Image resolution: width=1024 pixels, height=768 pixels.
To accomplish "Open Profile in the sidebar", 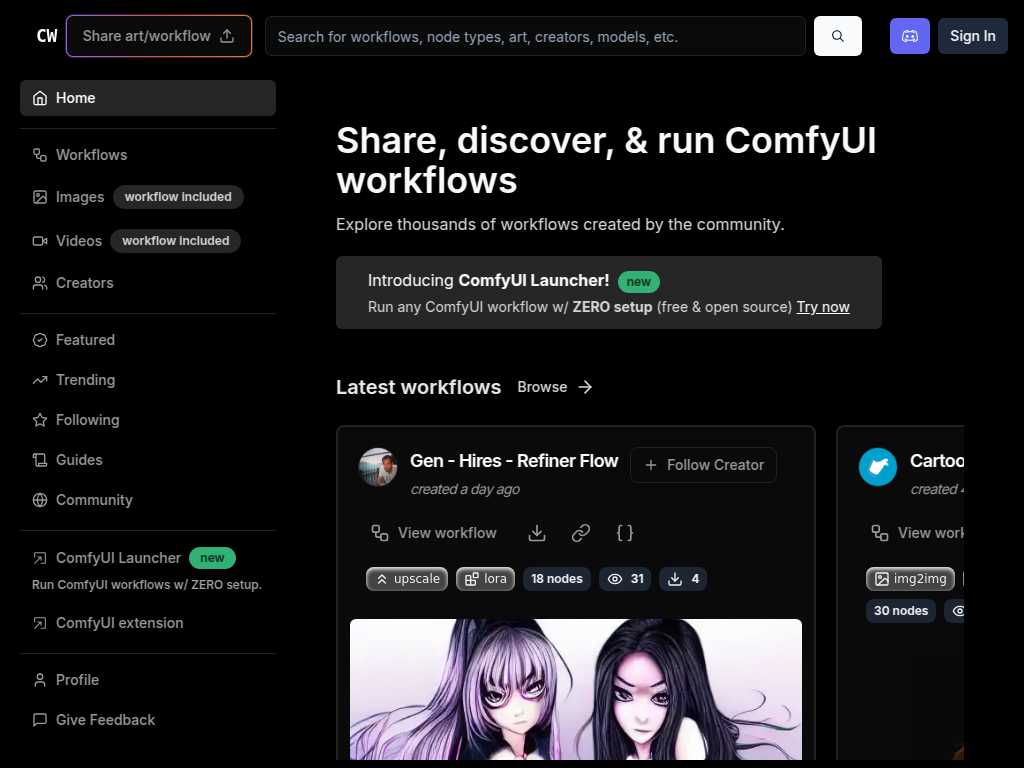I will 148,680.
